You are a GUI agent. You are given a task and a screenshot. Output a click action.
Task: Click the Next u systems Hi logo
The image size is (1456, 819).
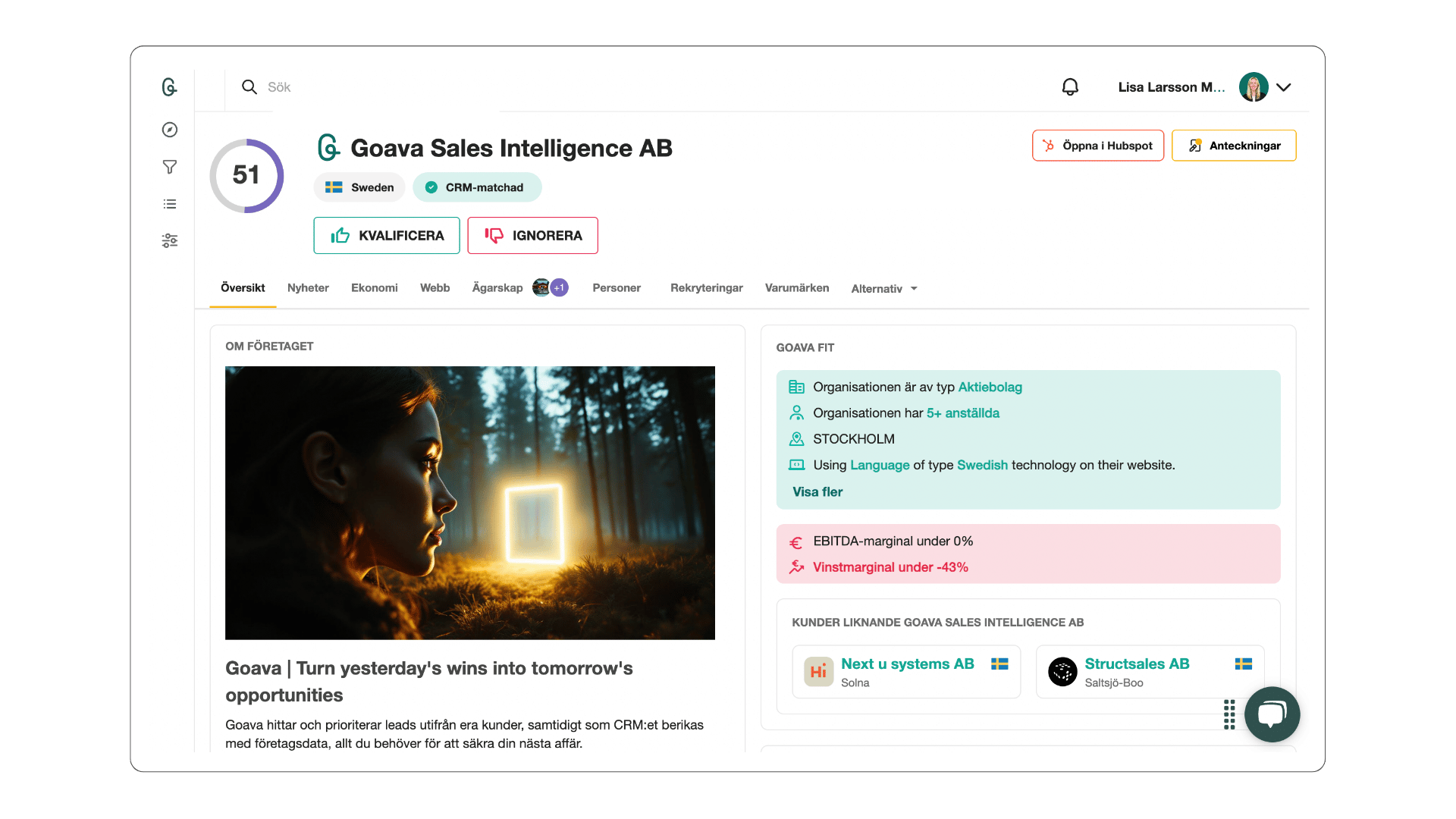click(x=818, y=672)
